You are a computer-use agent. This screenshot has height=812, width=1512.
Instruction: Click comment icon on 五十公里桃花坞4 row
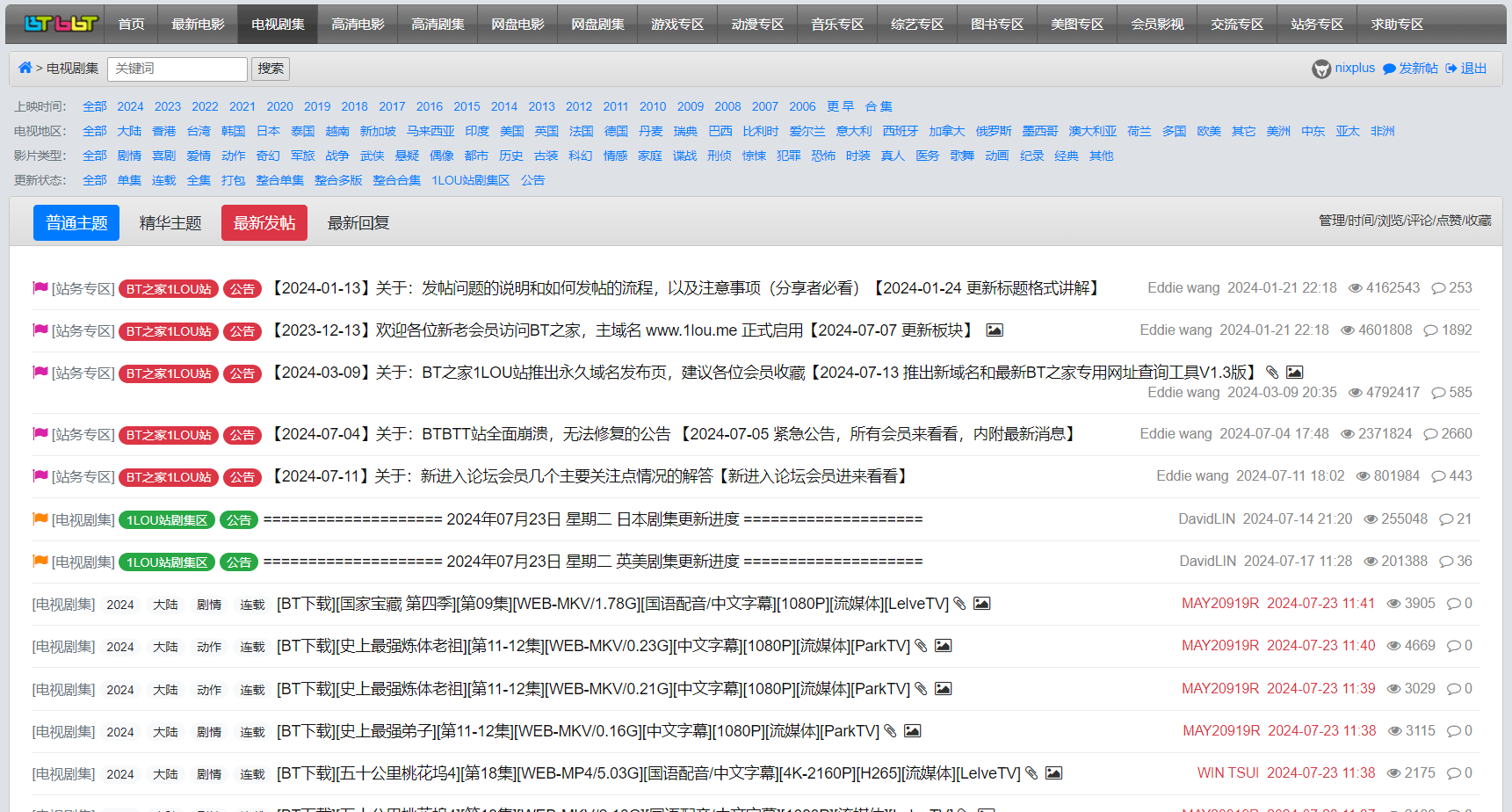pos(1454,773)
